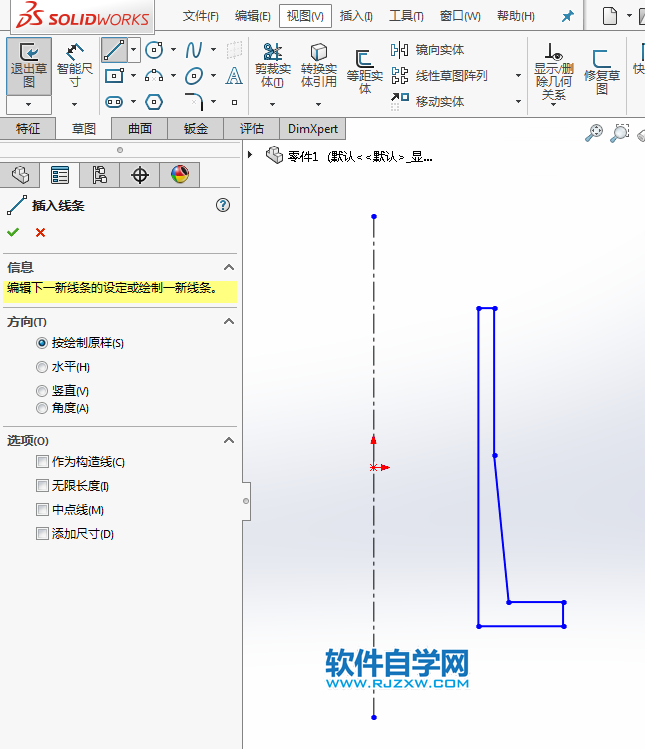
Task: Expand the 零件1 flyout tree
Action: click(250, 155)
